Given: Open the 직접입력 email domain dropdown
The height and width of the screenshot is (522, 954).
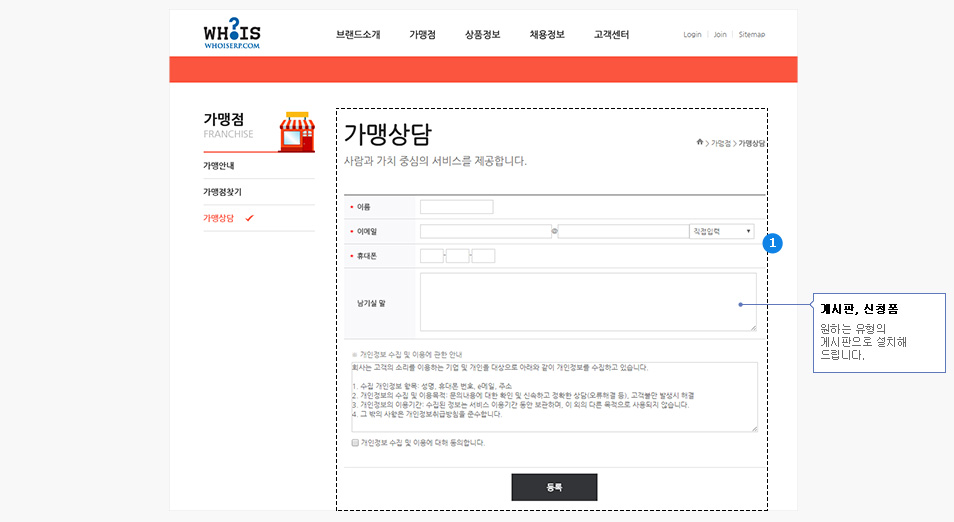Looking at the screenshot, I should [721, 231].
